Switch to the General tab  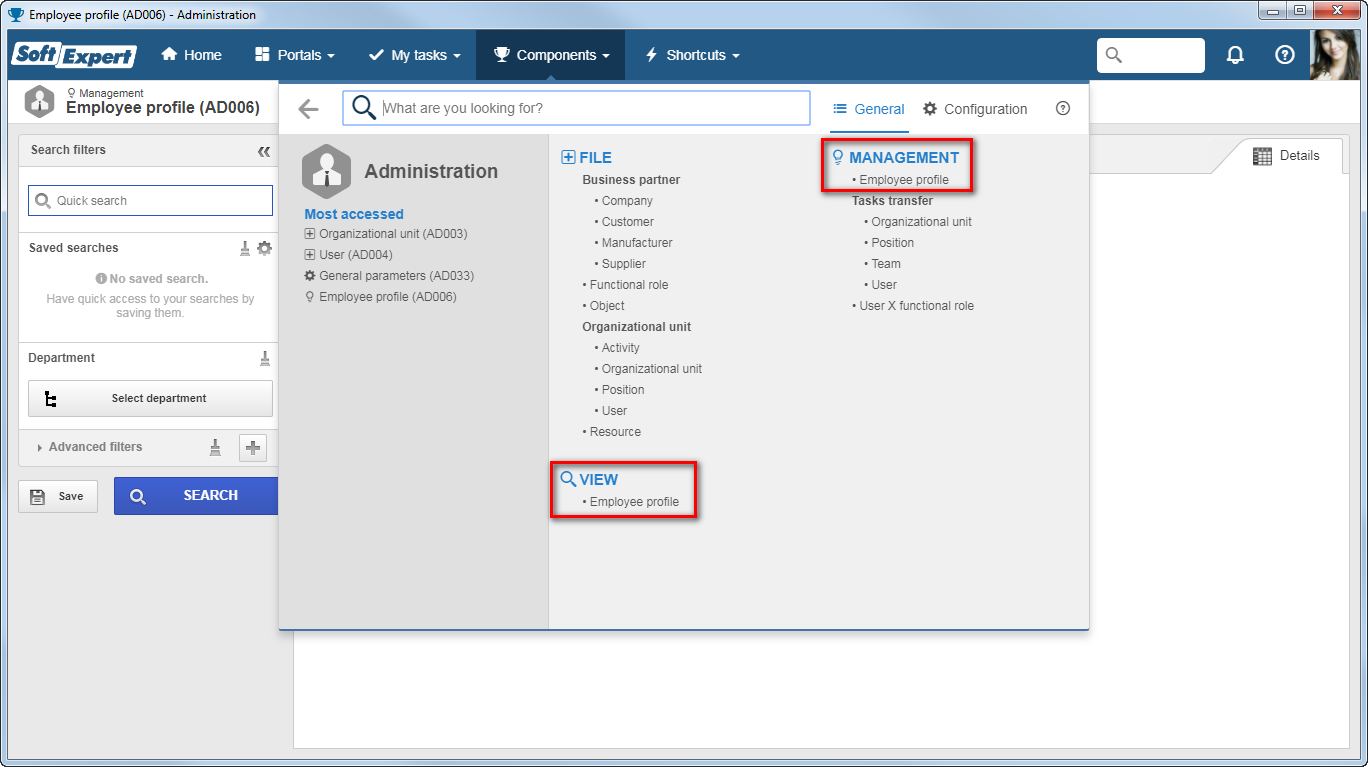(x=869, y=109)
